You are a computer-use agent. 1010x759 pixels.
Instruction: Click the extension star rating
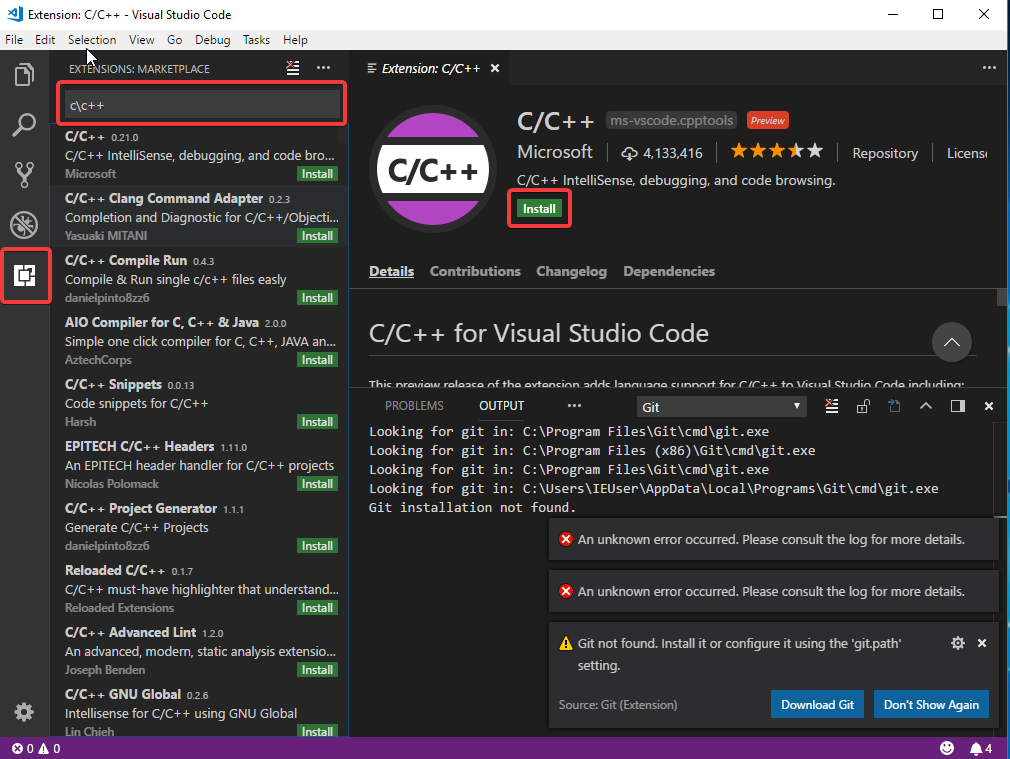[777, 151]
